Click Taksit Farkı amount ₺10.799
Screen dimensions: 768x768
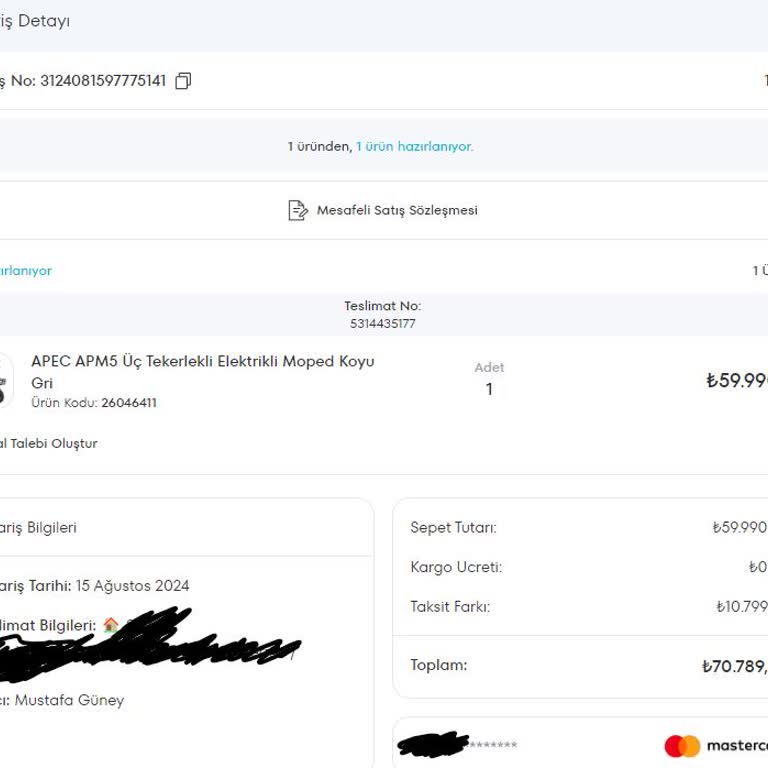pos(742,607)
